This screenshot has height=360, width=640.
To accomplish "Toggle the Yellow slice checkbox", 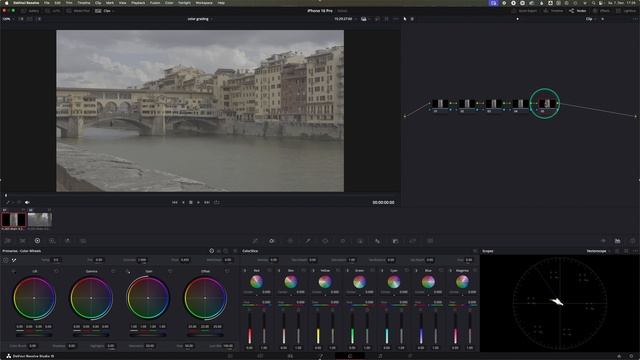I will click(x=313, y=271).
